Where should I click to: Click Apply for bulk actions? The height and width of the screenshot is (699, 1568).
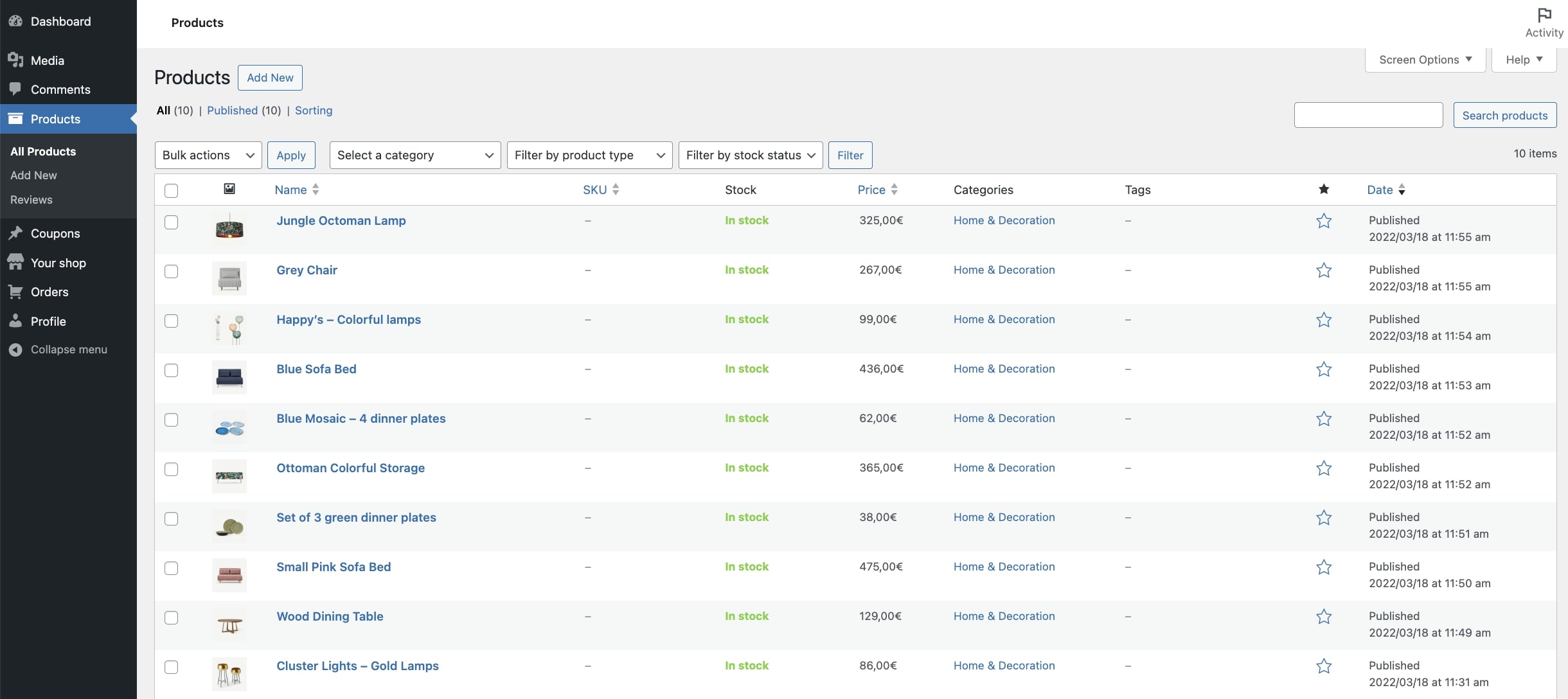click(291, 155)
